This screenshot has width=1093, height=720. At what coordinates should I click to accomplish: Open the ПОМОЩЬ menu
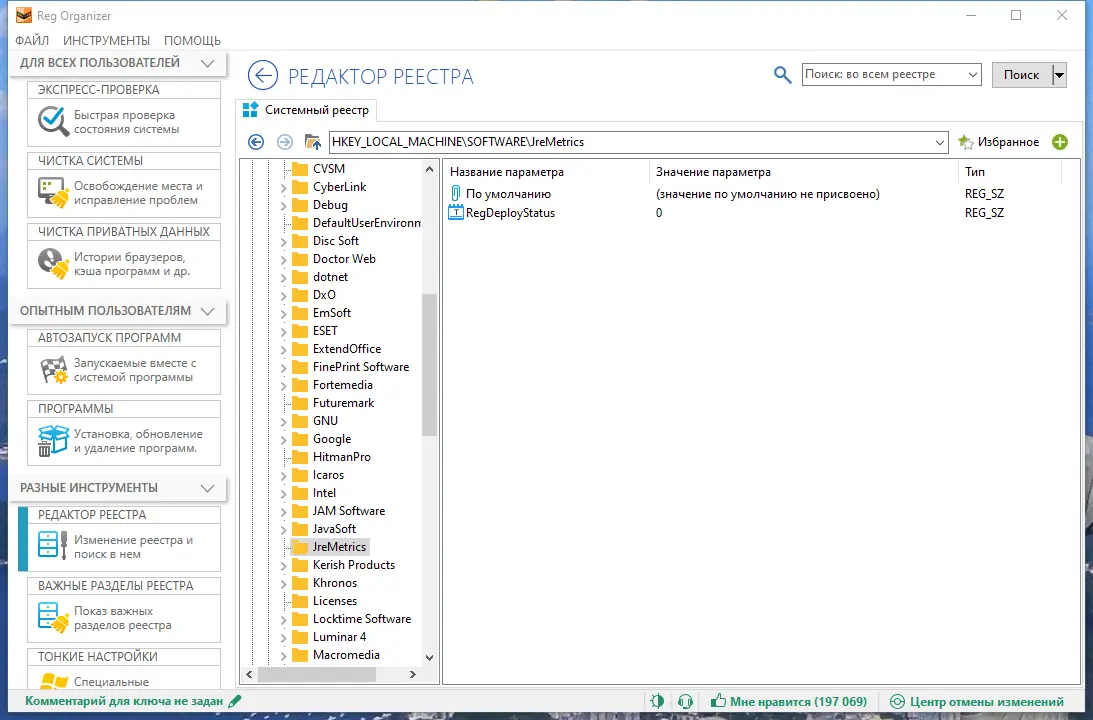[x=192, y=40]
